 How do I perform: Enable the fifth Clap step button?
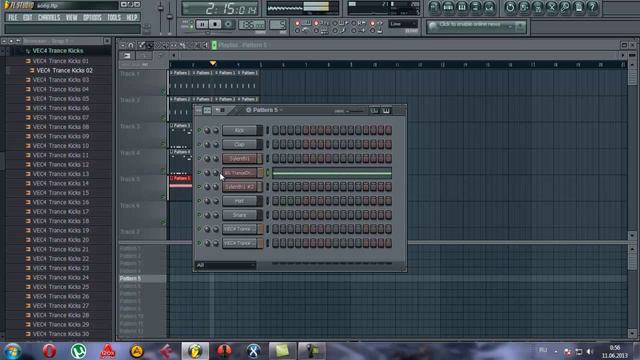tap(306, 144)
